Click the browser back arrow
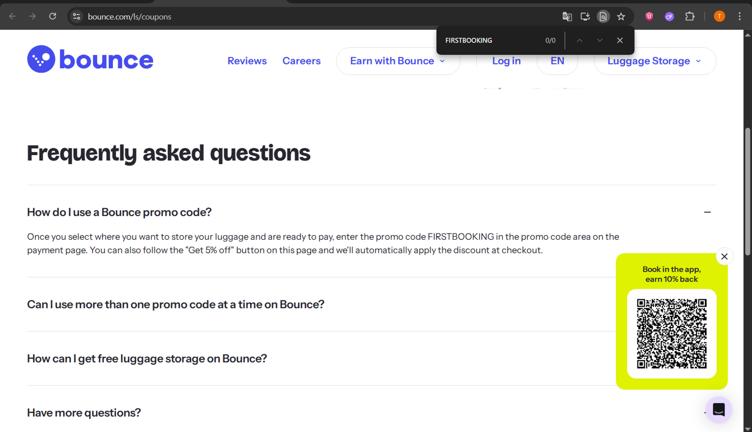This screenshot has height=432, width=752. (12, 16)
